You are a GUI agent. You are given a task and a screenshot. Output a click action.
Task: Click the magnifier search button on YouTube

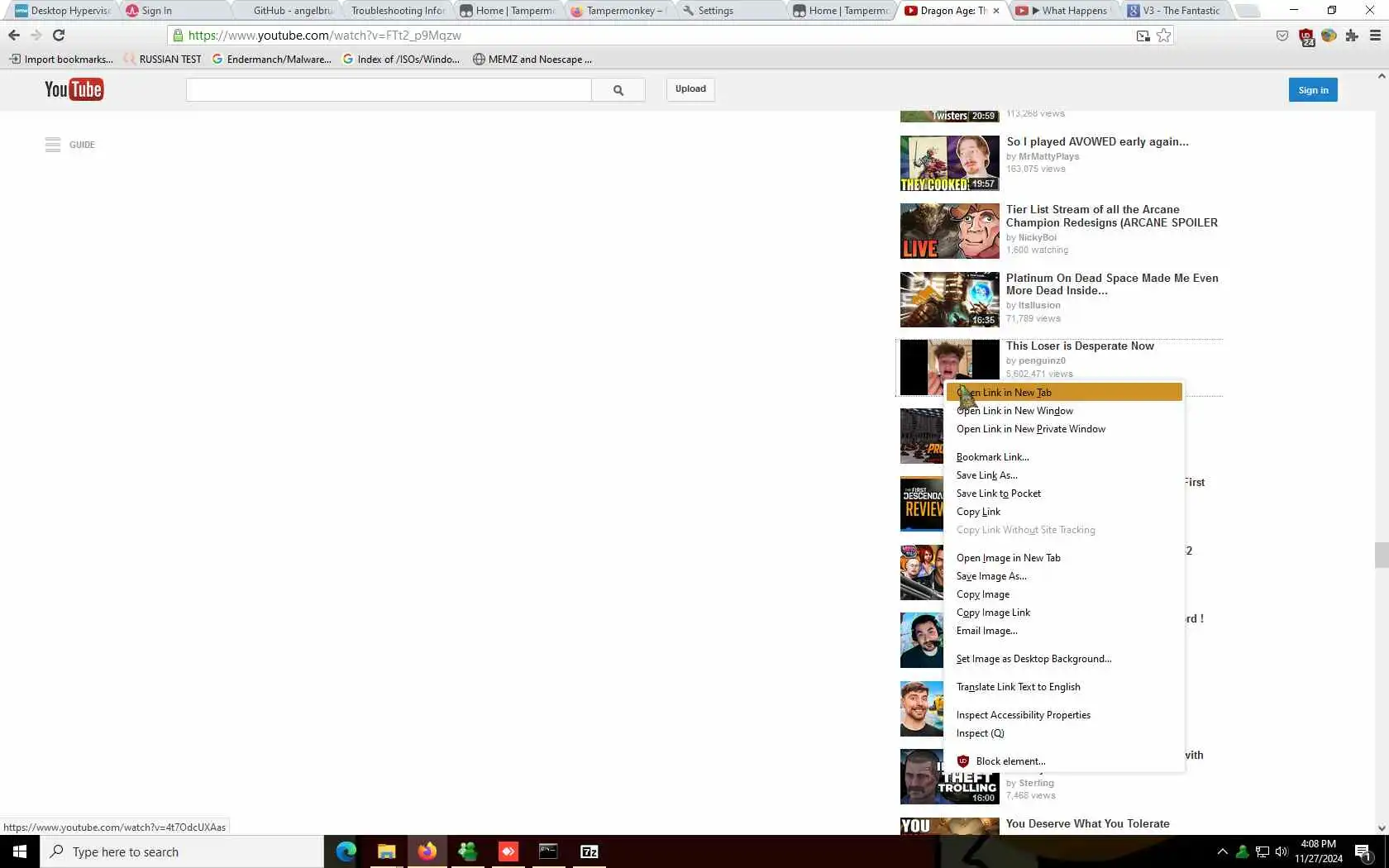[618, 90]
